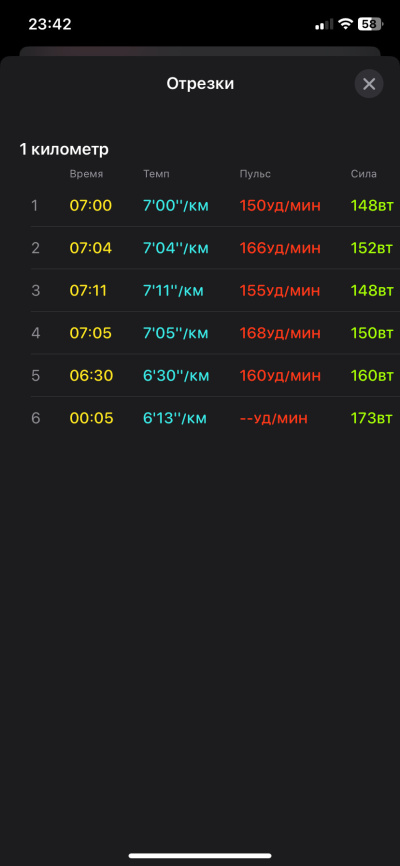Tap the empty --уд/мин heart rate value
The image size is (400, 866).
click(273, 418)
